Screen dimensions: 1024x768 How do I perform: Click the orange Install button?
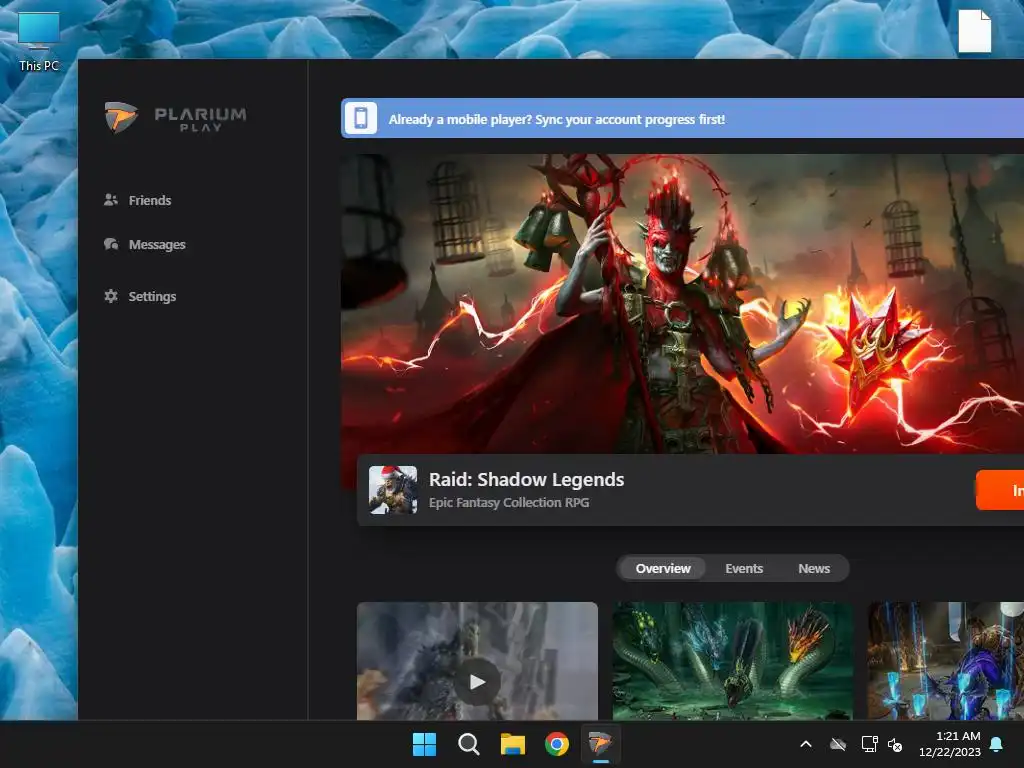[1000, 490]
